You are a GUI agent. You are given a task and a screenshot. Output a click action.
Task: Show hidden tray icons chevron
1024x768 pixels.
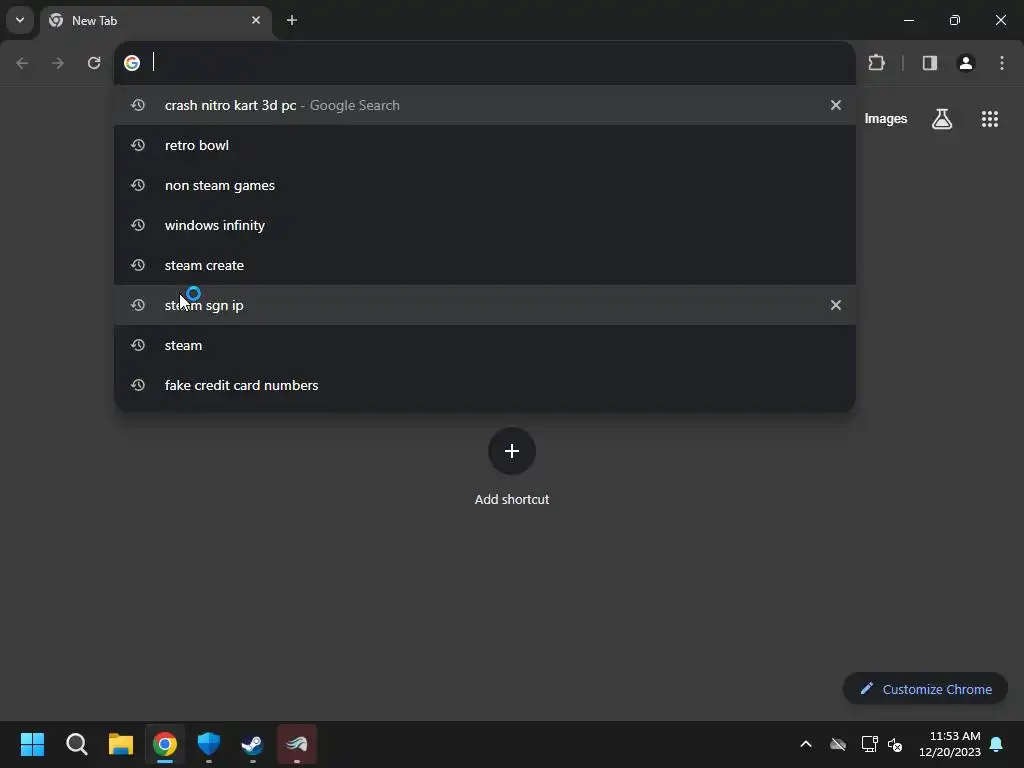tap(806, 744)
